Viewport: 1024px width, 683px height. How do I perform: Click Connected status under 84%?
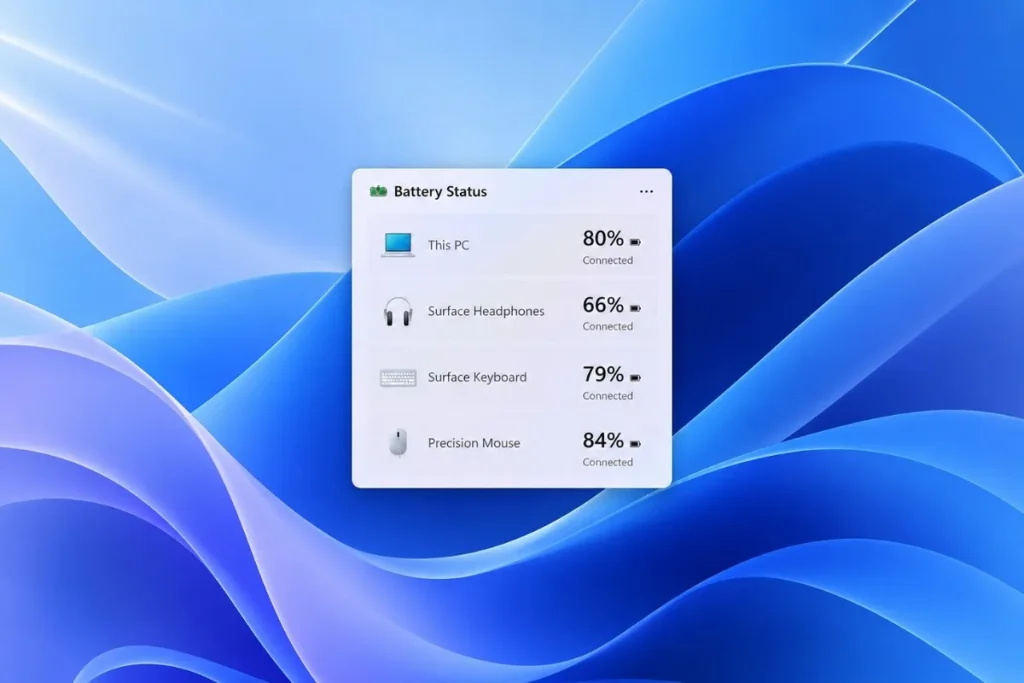pos(607,462)
